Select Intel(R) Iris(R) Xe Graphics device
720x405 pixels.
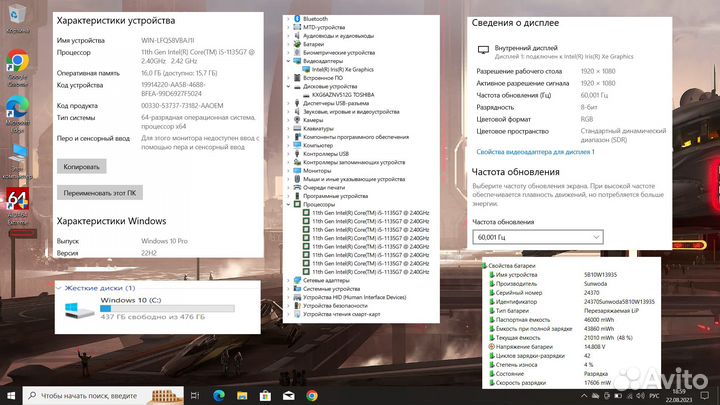pyautogui.click(x=343, y=69)
